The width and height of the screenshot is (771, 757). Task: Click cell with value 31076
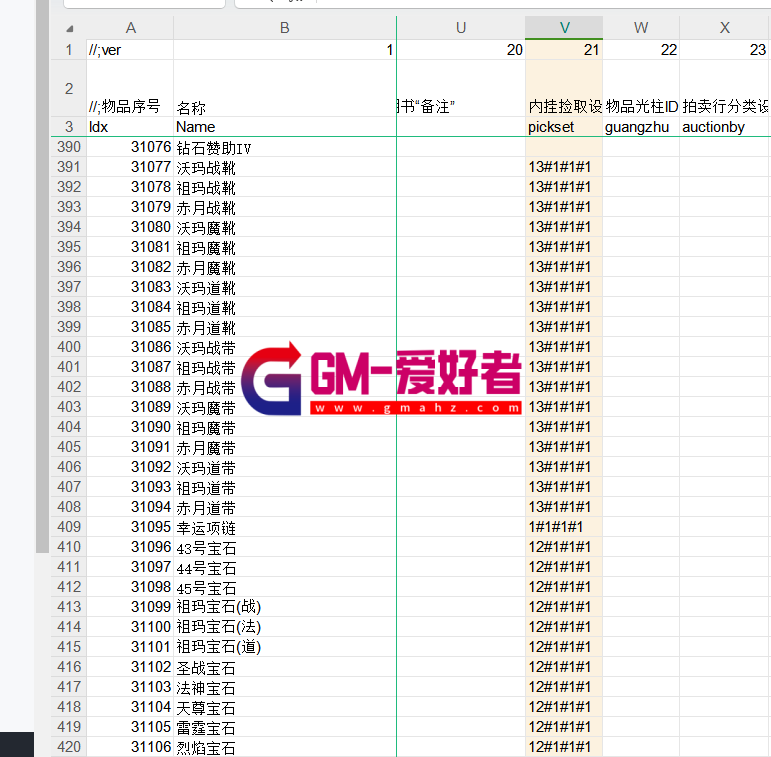(130, 147)
